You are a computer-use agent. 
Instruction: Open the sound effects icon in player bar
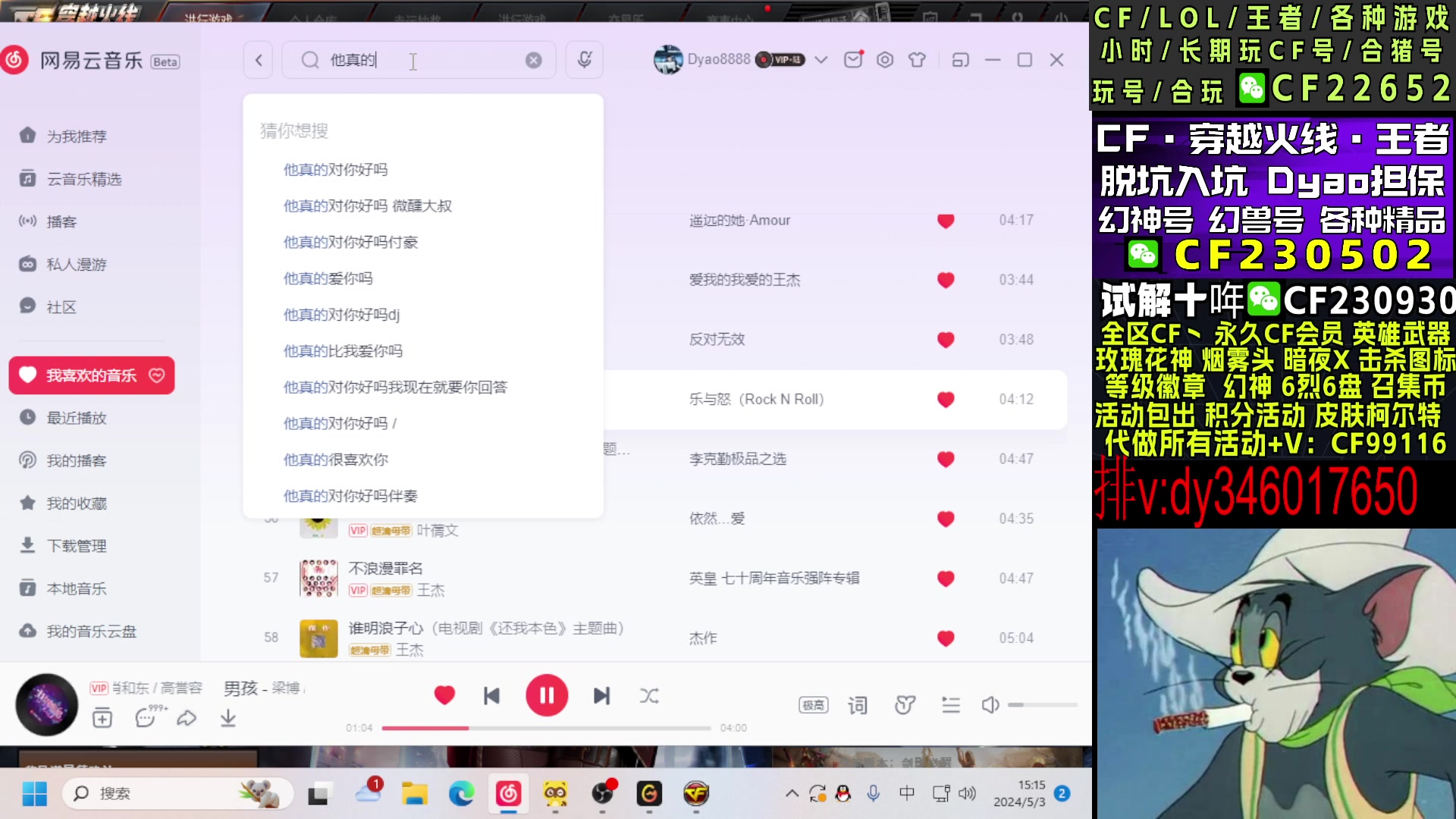coord(905,705)
